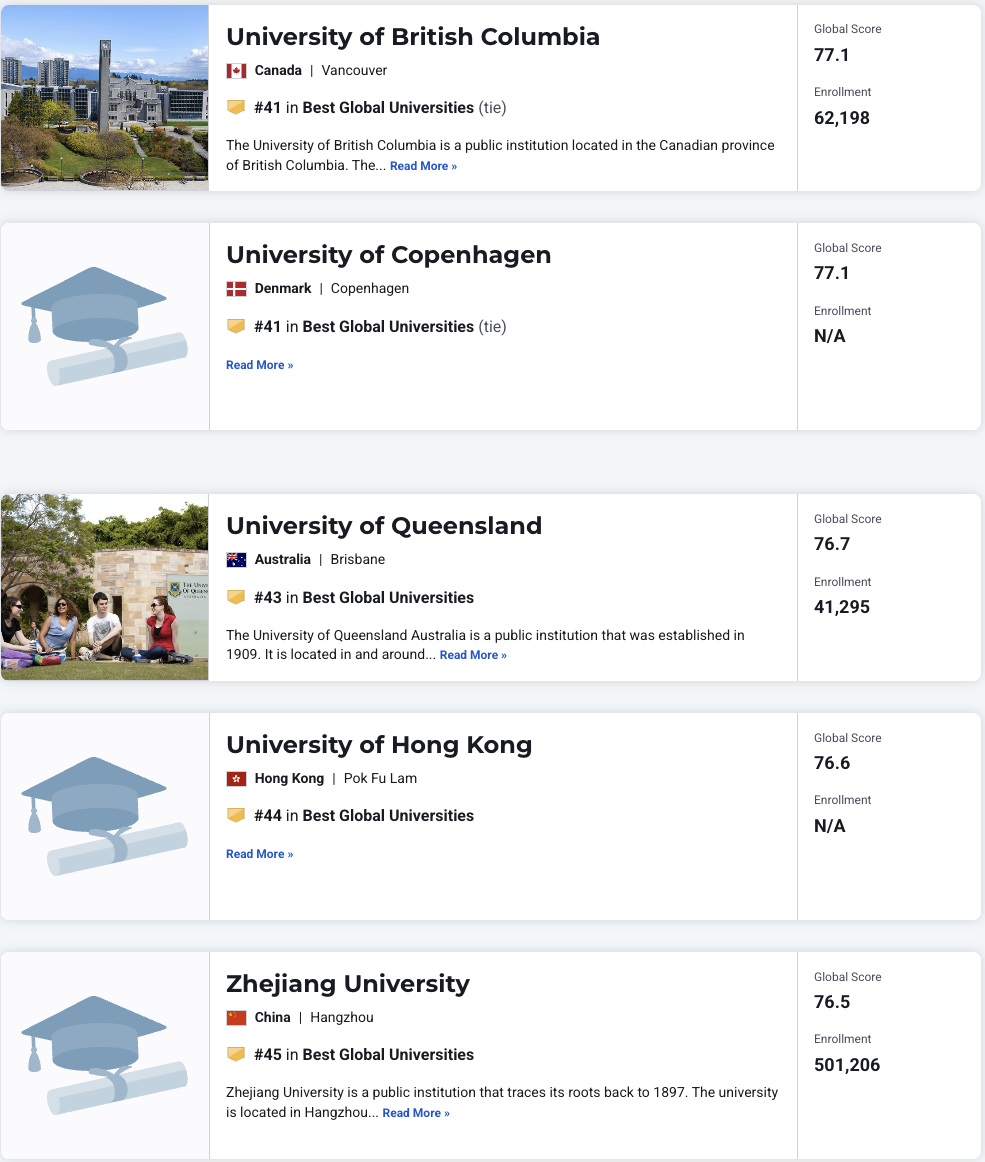Open University of Copenhagen title link

(388, 255)
